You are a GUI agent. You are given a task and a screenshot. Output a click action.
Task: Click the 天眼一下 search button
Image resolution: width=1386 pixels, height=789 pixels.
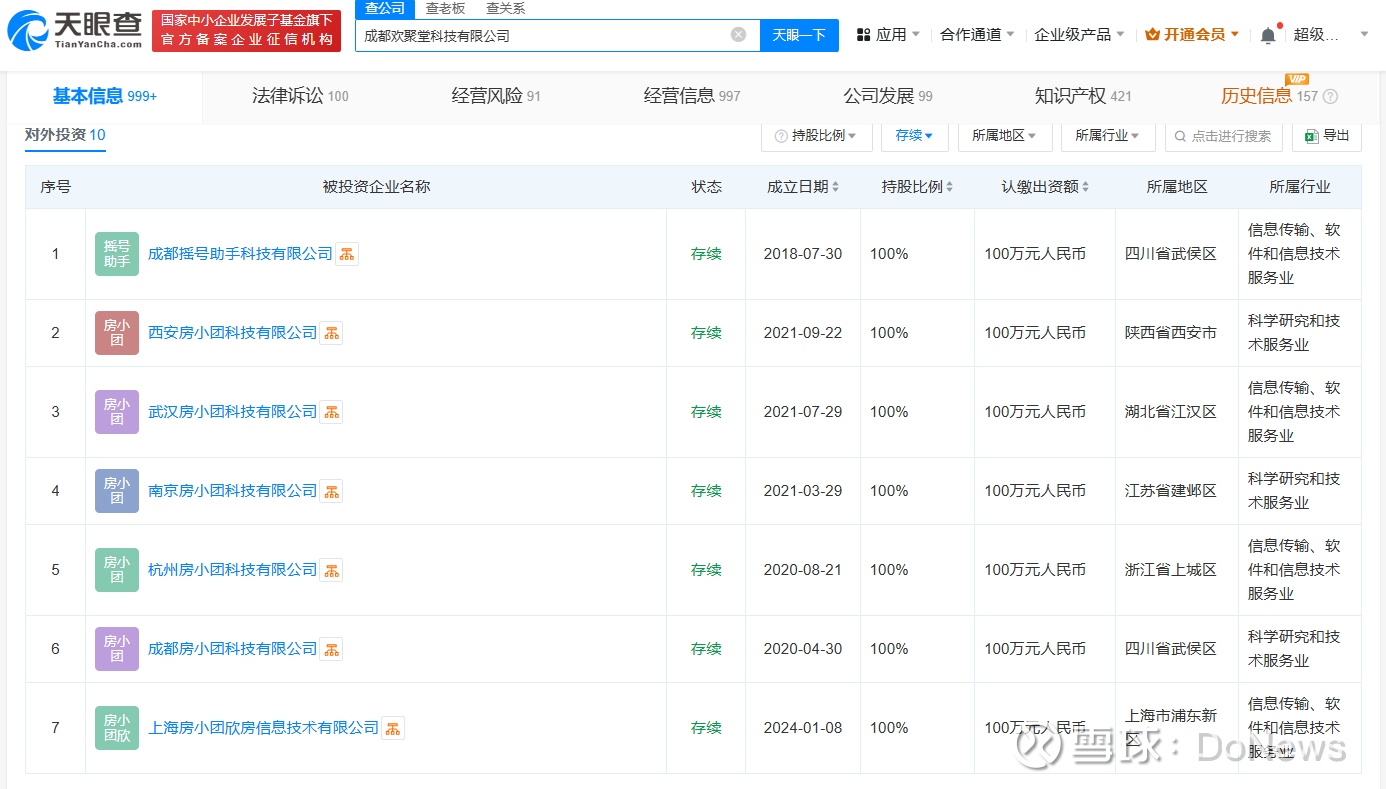[x=799, y=35]
